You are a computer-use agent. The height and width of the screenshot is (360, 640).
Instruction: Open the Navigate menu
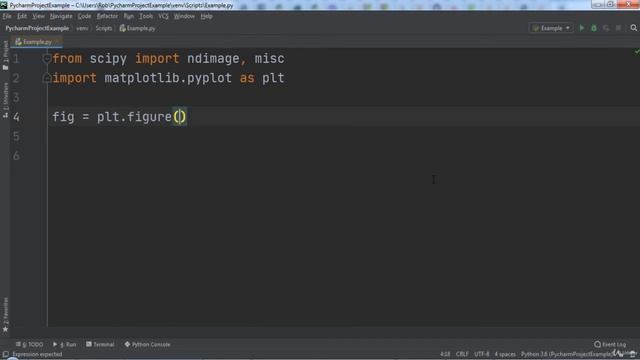point(61,16)
